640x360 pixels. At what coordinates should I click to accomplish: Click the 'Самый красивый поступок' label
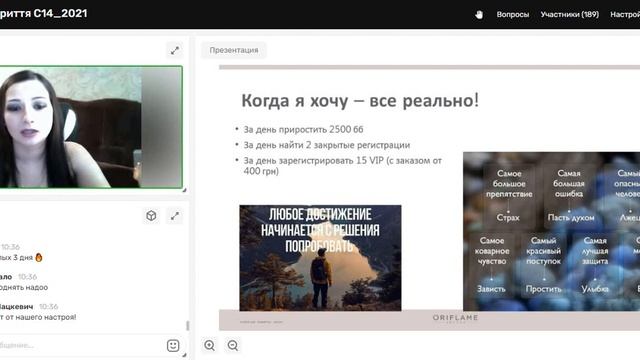pyautogui.click(x=543, y=251)
